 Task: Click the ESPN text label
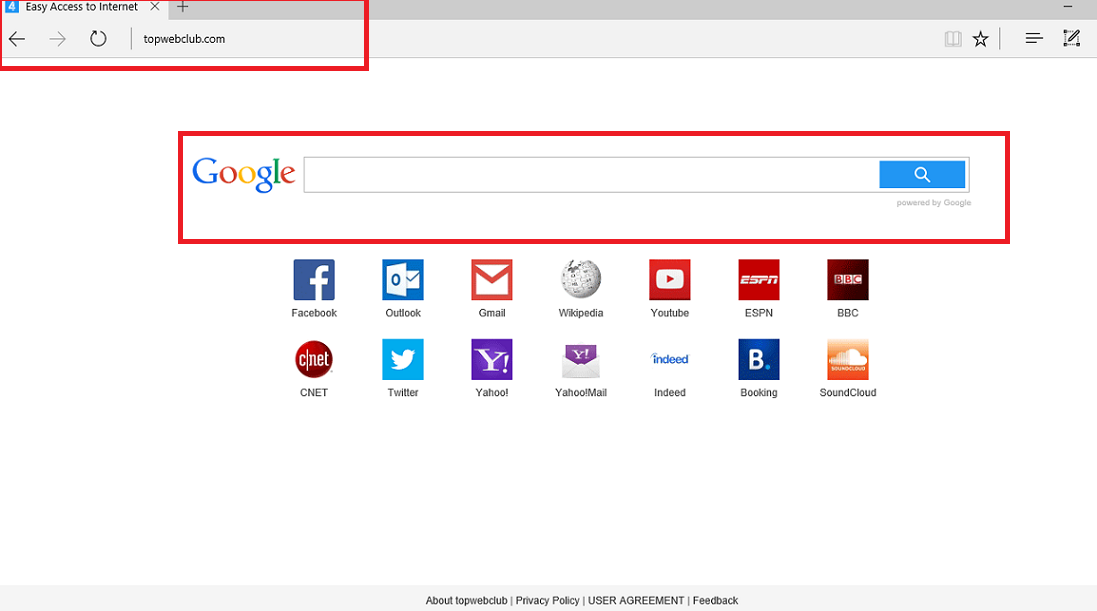(758, 313)
